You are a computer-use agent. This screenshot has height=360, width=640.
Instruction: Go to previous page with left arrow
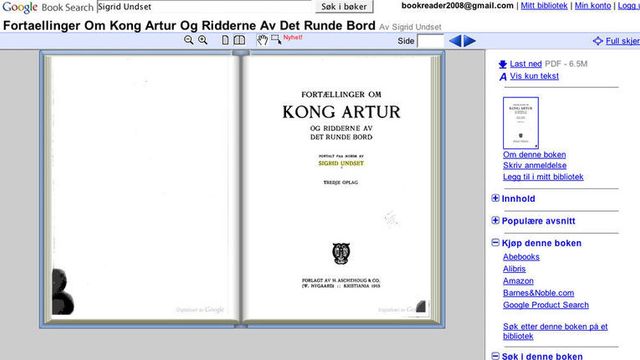pos(455,41)
